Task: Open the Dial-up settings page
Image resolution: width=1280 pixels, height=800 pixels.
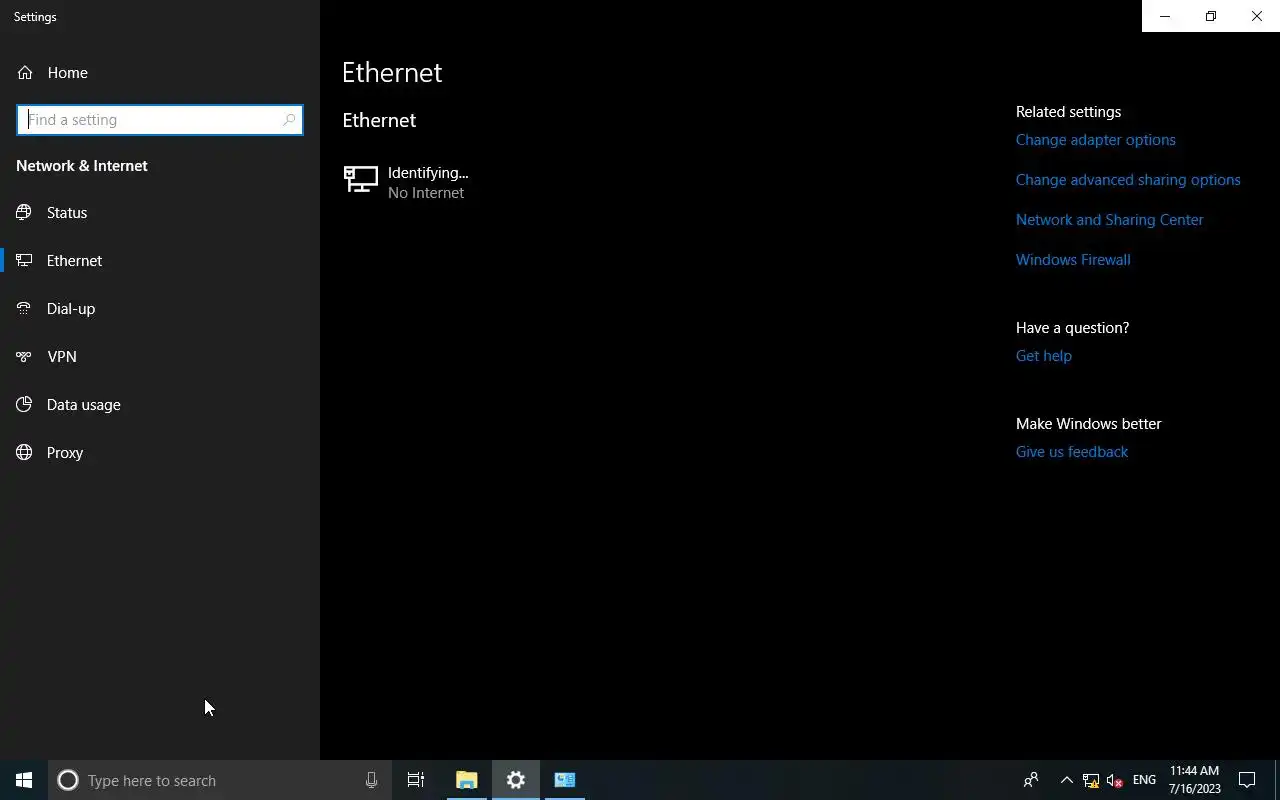Action: pyautogui.click(x=160, y=308)
